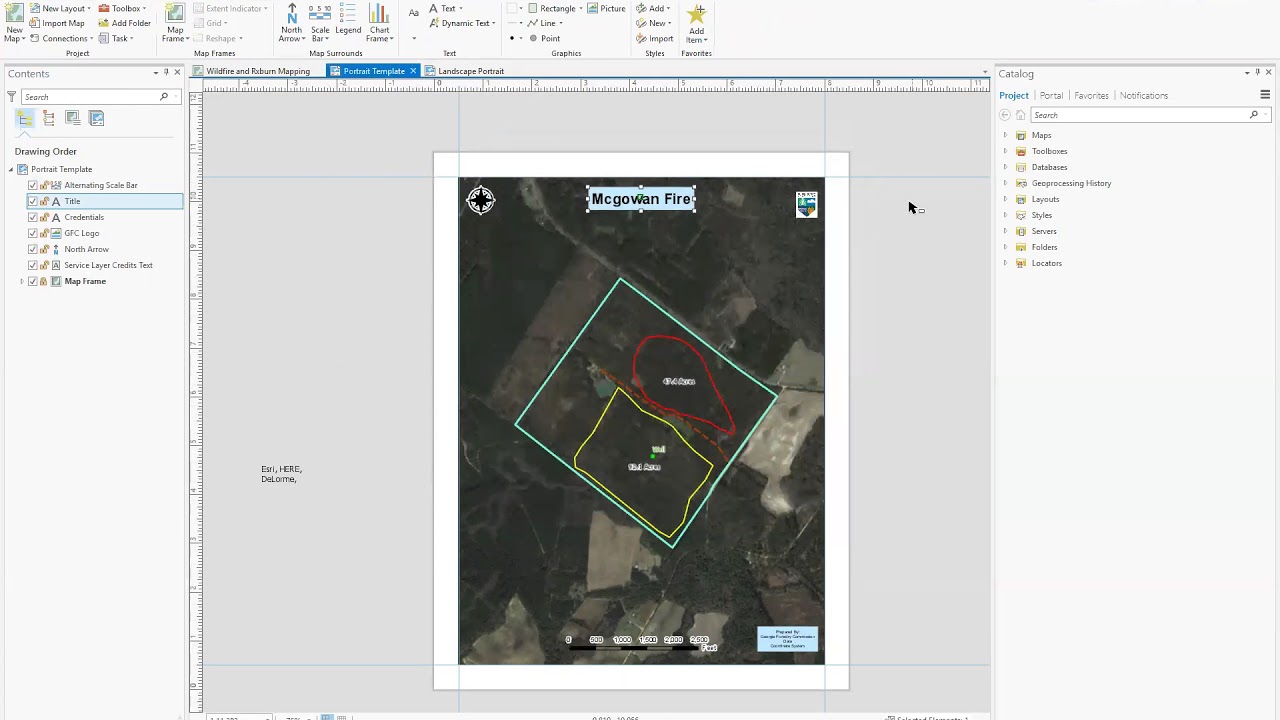Open the Toolbox dropdown menu
The image size is (1280, 720).
pyautogui.click(x=122, y=8)
